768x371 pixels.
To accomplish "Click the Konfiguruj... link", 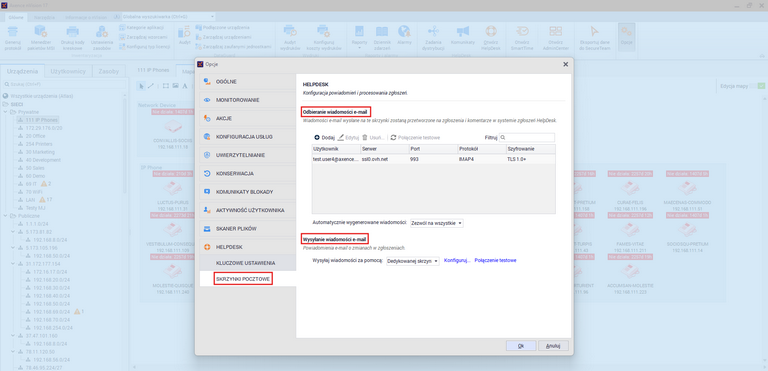I will click(457, 261).
